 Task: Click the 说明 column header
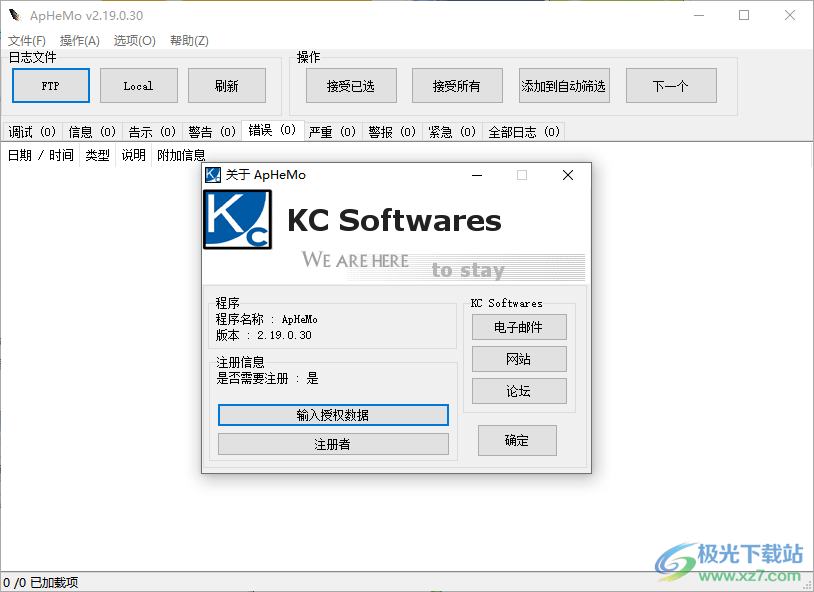point(133,155)
